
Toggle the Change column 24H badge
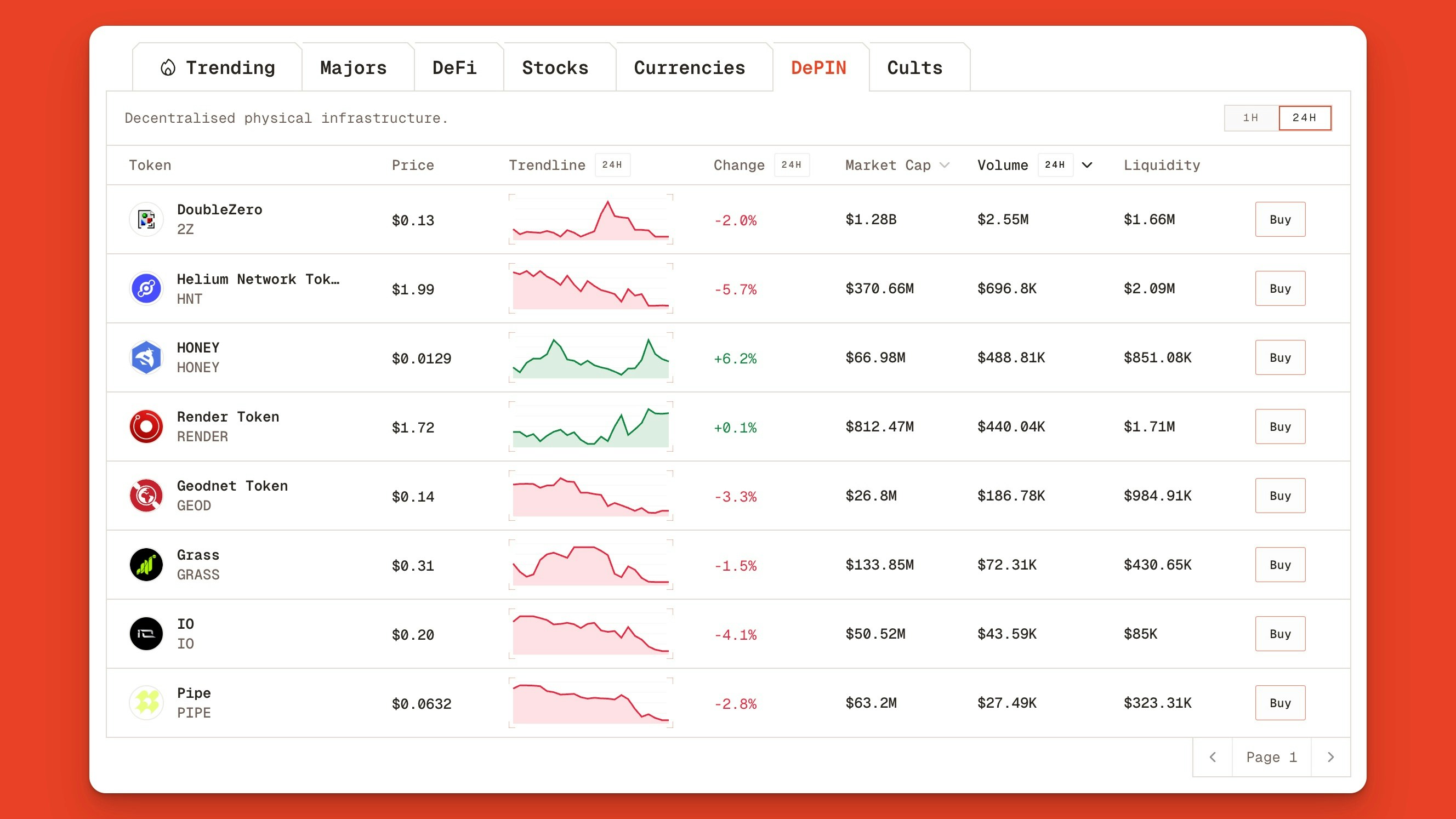tap(790, 165)
